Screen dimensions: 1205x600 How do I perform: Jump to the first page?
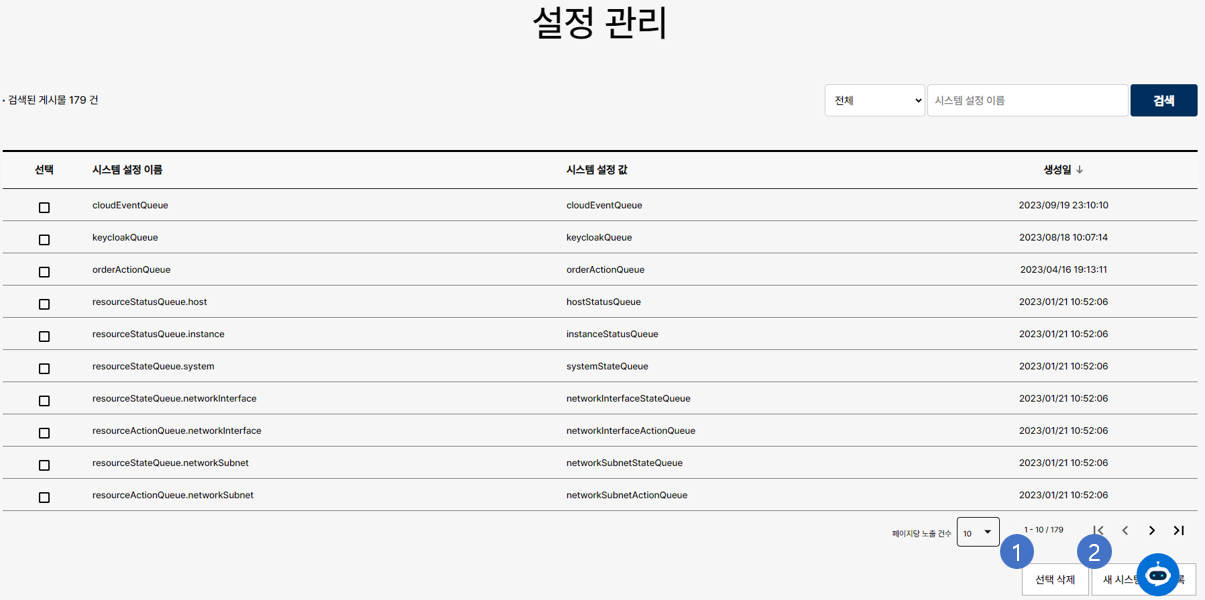point(1098,531)
